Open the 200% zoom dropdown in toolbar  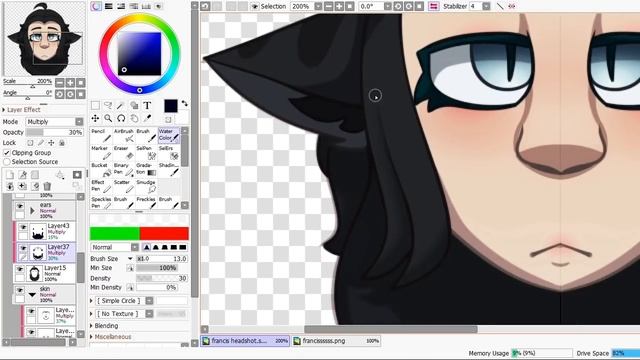318,6
